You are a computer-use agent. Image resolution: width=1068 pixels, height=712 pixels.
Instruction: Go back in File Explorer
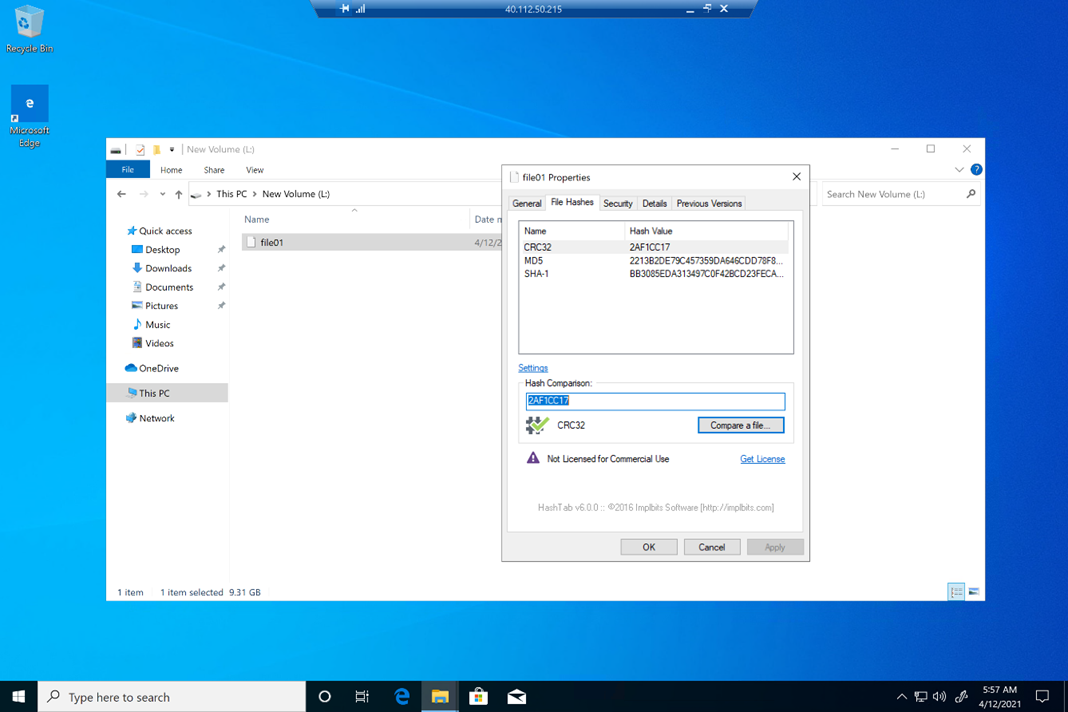(121, 194)
